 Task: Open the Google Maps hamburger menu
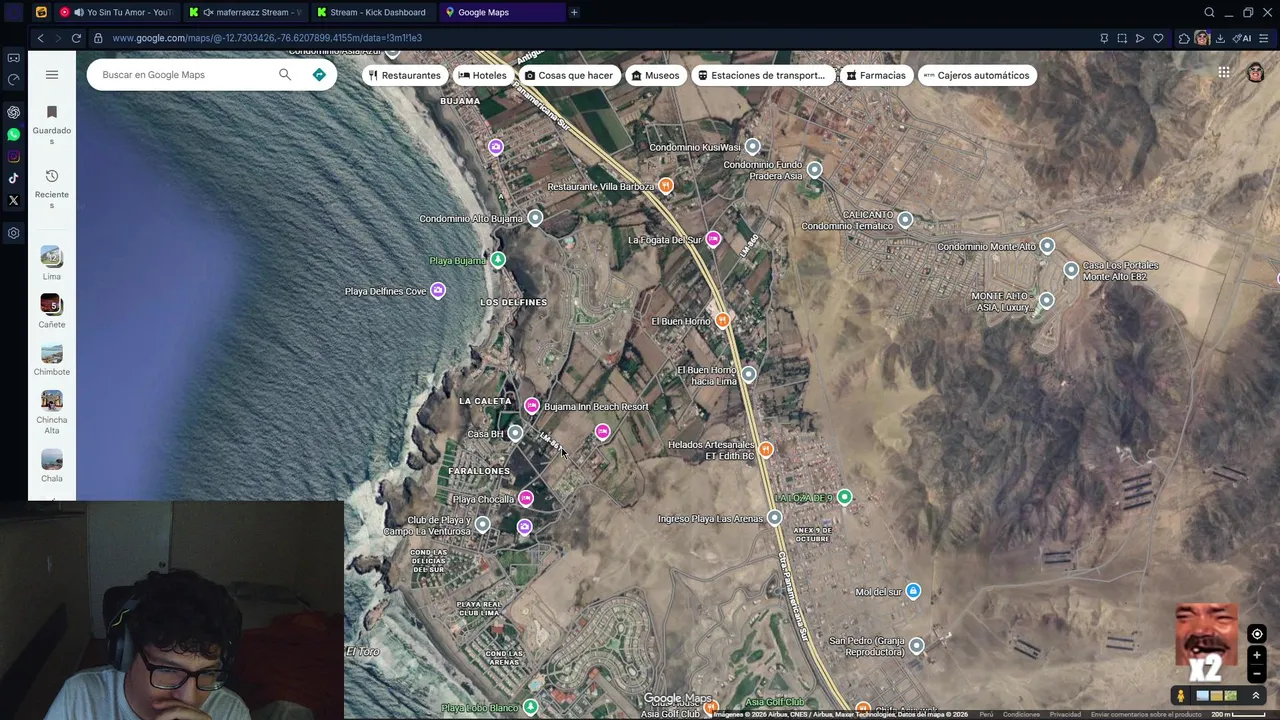(52, 75)
